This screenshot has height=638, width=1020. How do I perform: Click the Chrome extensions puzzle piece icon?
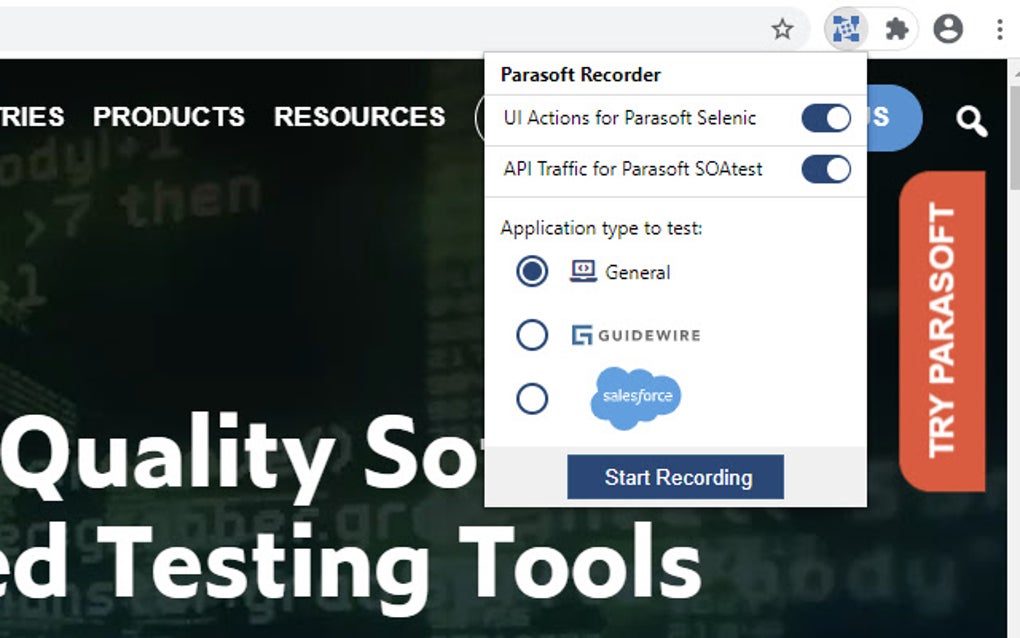coord(897,29)
